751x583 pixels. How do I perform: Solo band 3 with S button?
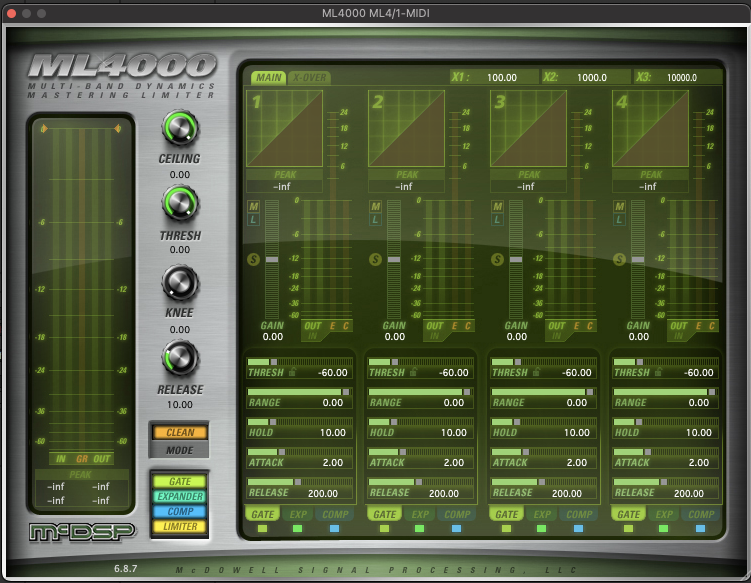[498, 259]
